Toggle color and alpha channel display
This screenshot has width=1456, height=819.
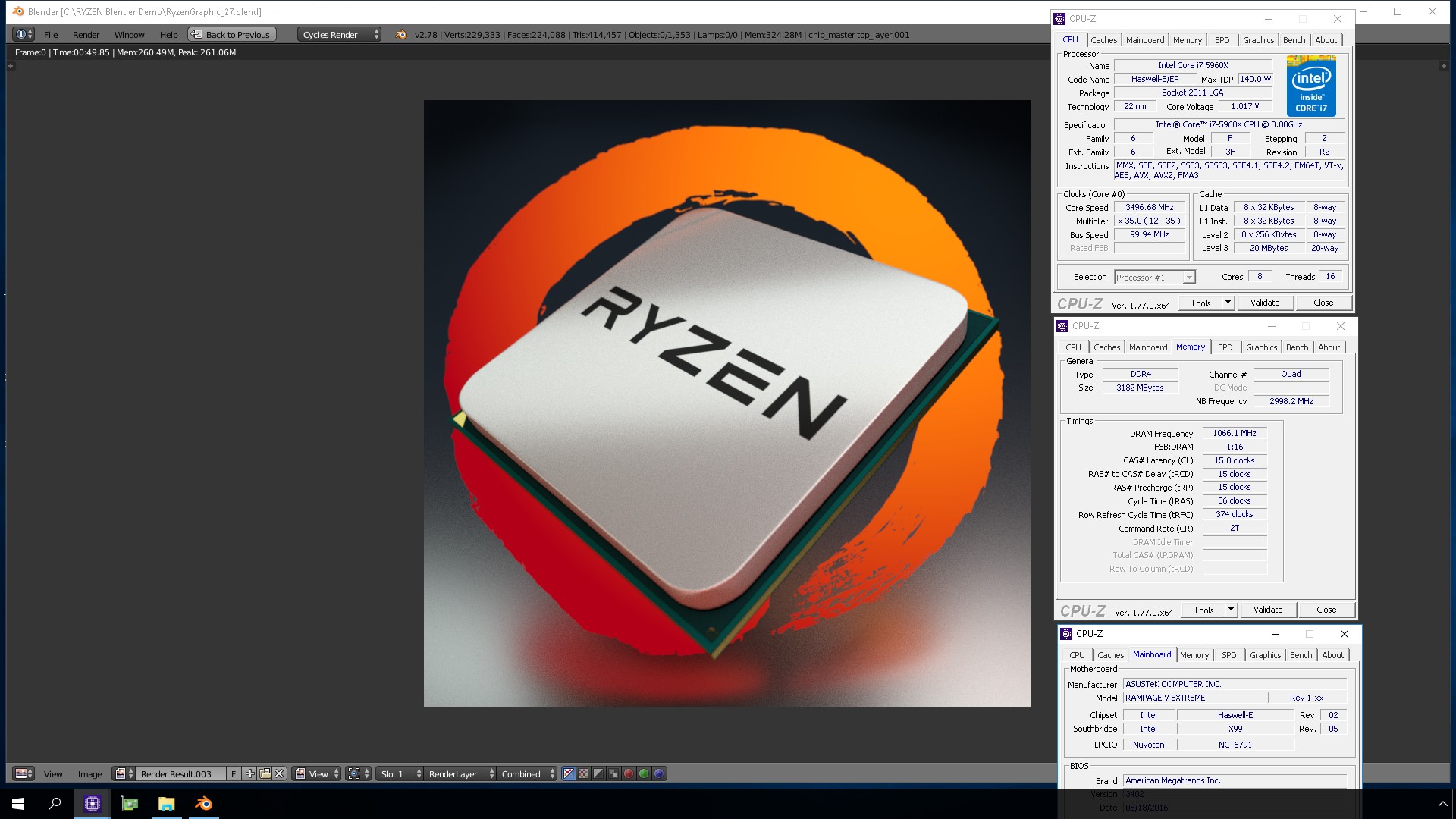point(568,774)
